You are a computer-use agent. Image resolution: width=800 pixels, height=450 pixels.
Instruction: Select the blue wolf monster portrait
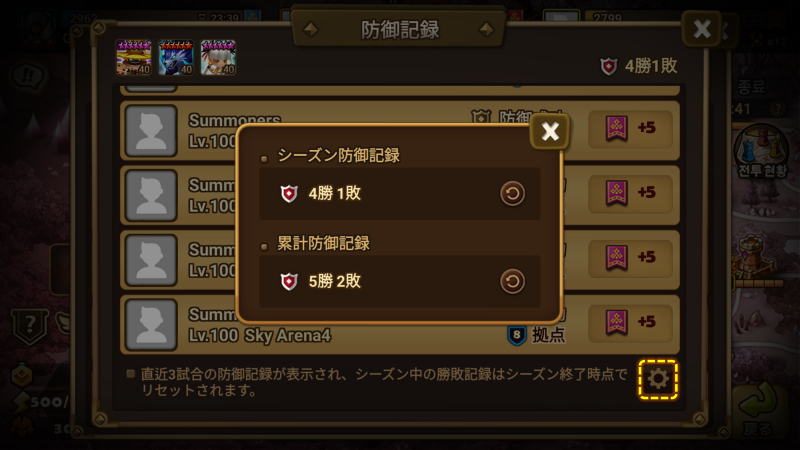(x=176, y=58)
